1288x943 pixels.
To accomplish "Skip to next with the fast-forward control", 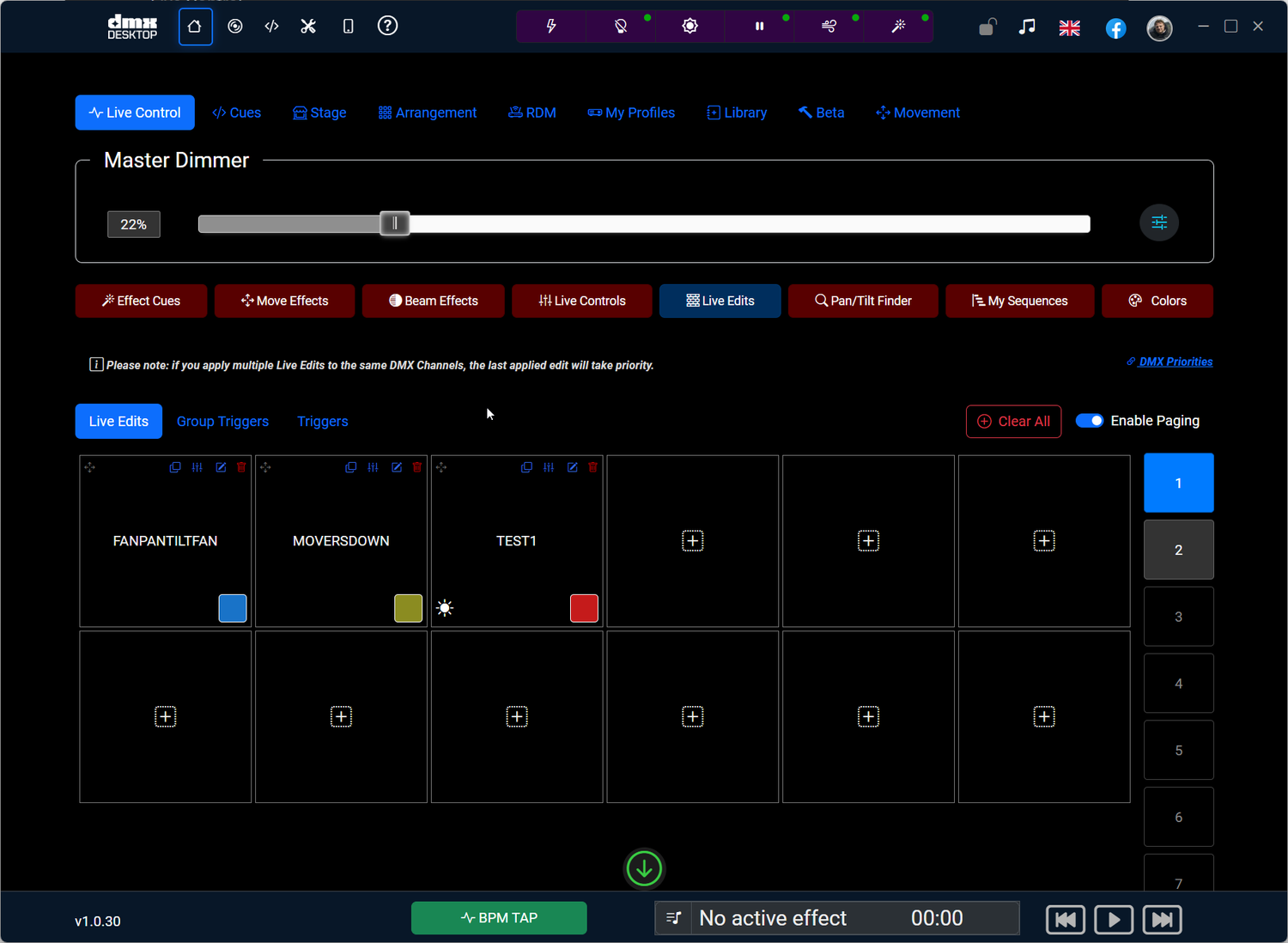I will click(1162, 919).
